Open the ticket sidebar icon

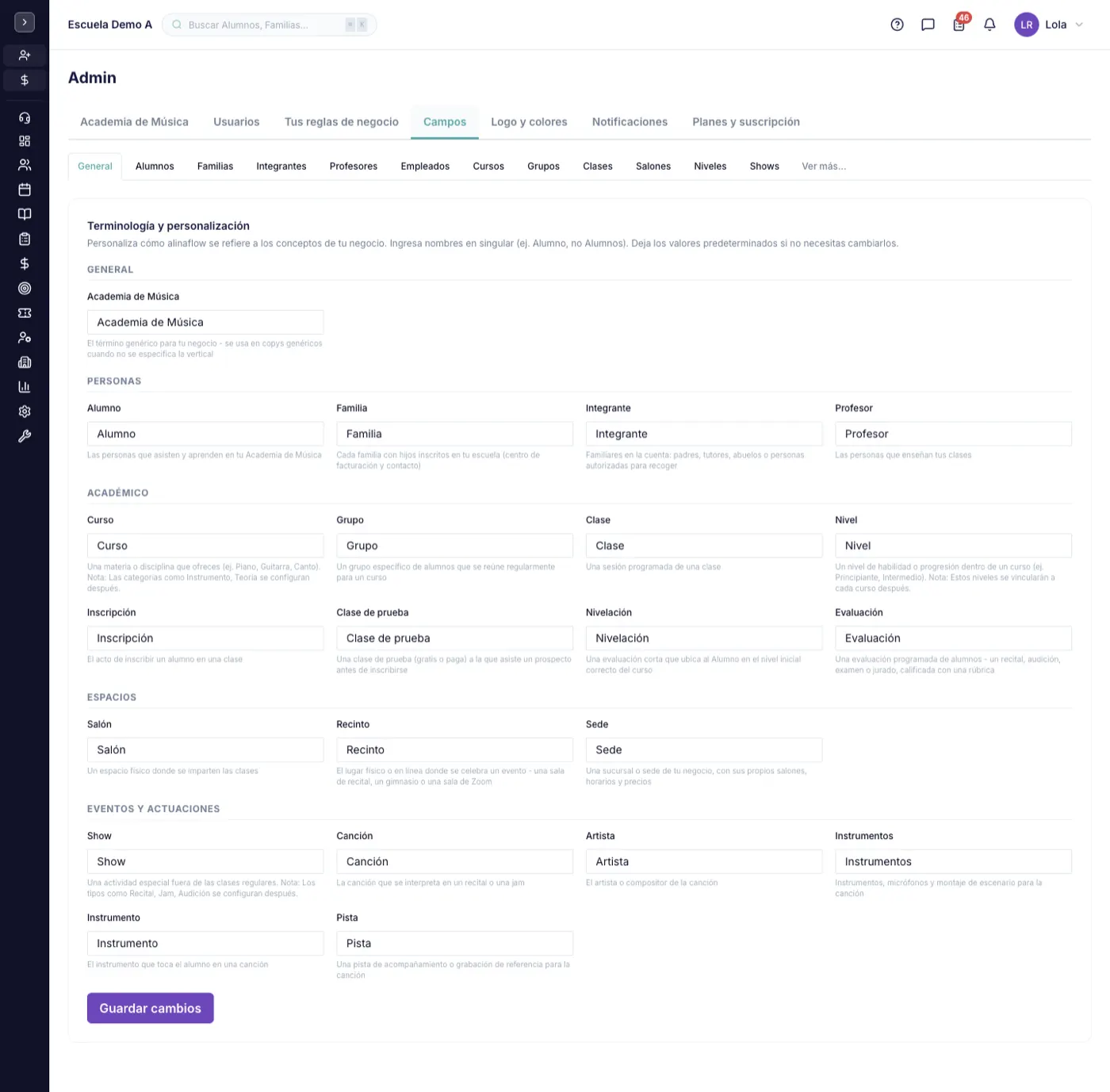pyautogui.click(x=25, y=313)
